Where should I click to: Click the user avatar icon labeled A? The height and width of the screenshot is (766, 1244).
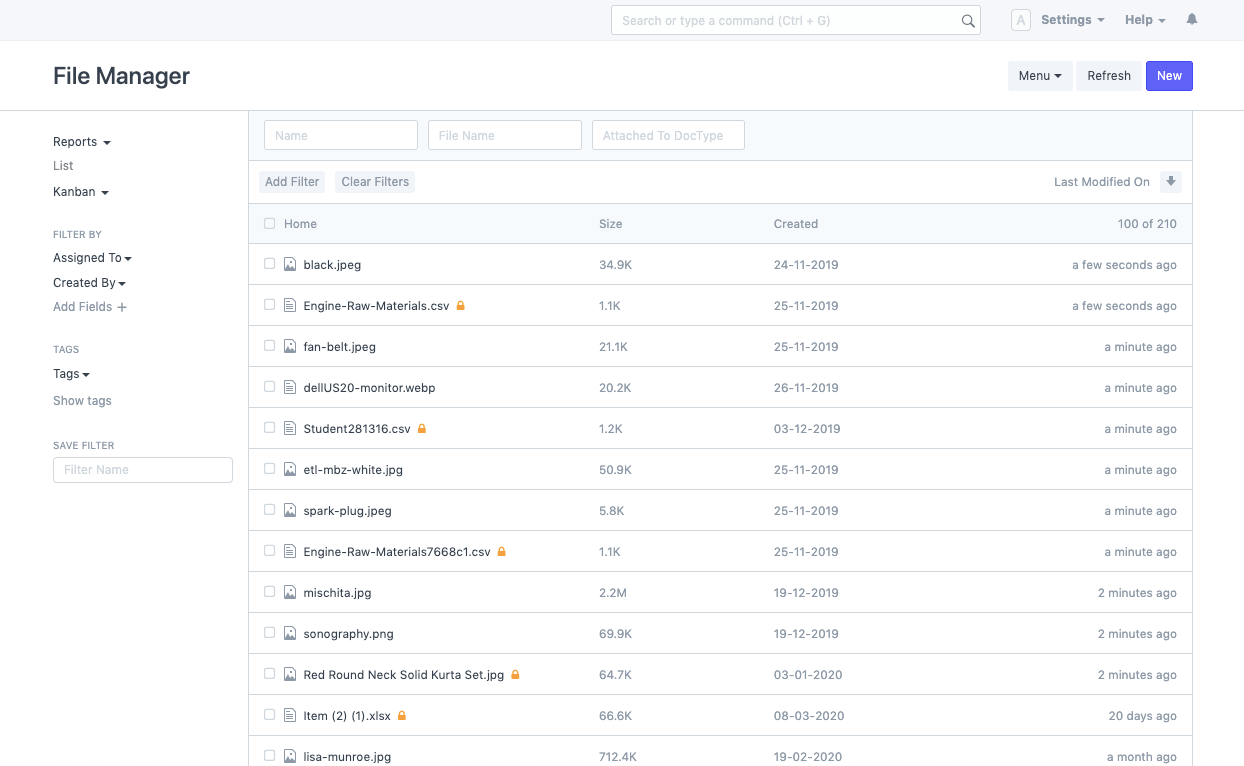pos(1020,20)
